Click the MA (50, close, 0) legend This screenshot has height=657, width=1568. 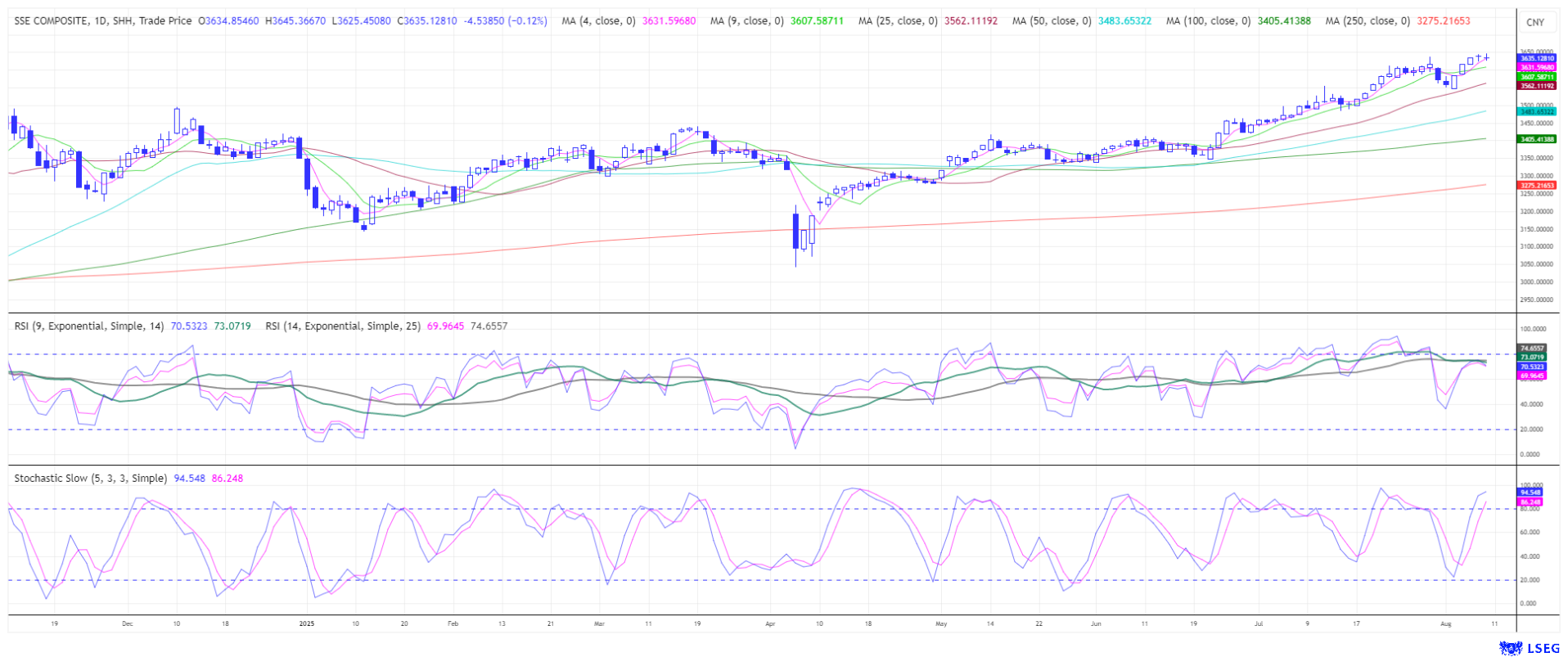(1051, 20)
